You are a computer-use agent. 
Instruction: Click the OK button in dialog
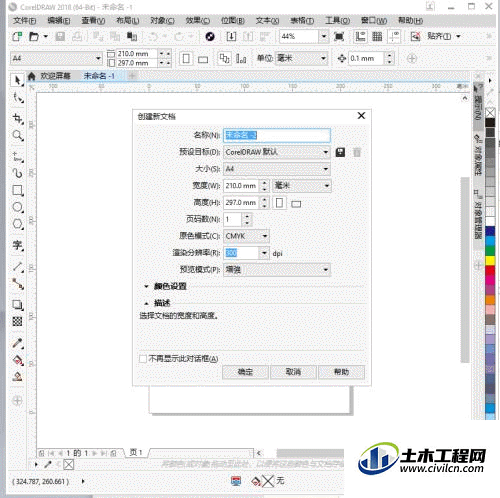(x=245, y=372)
